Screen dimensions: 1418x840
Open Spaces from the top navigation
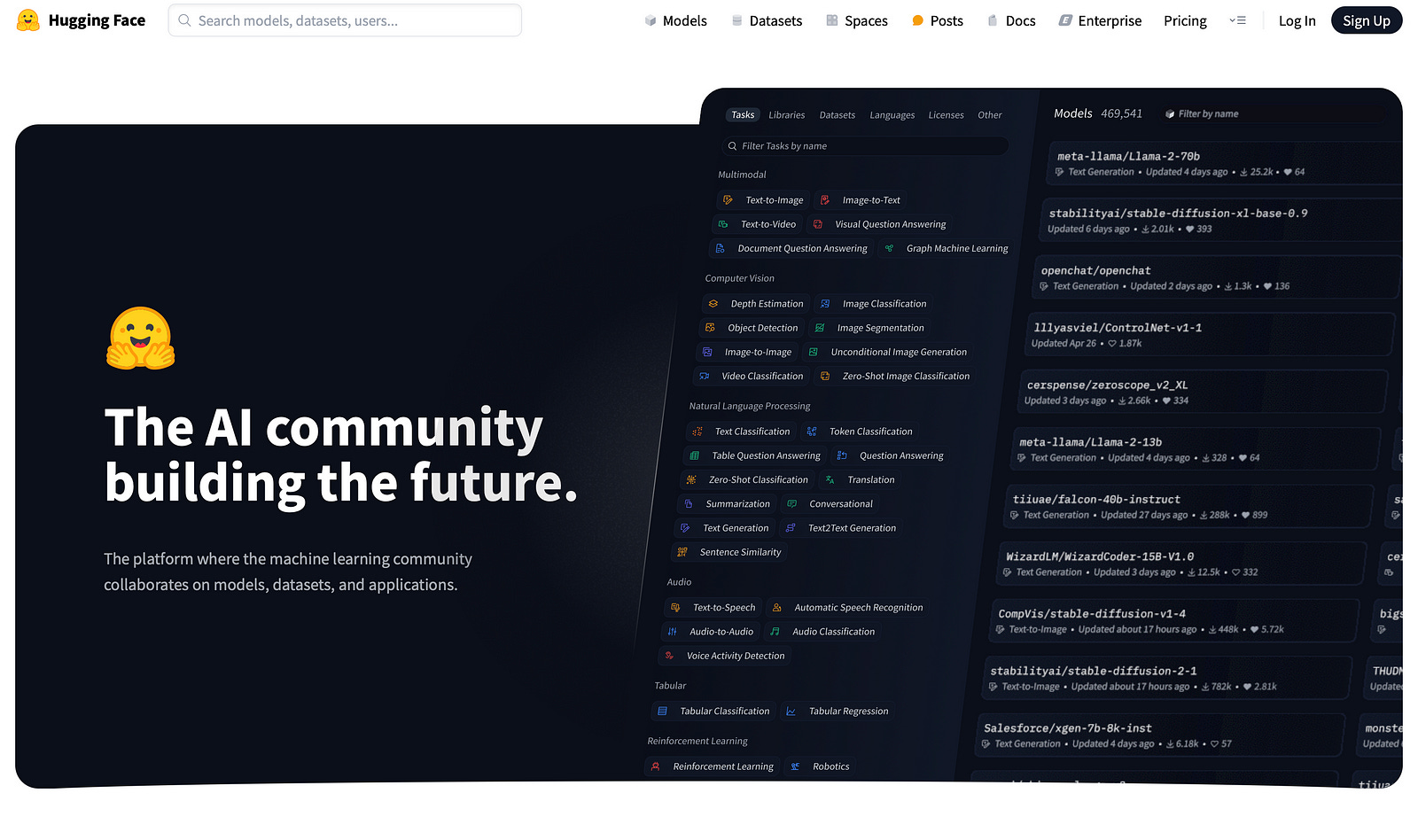tap(856, 20)
